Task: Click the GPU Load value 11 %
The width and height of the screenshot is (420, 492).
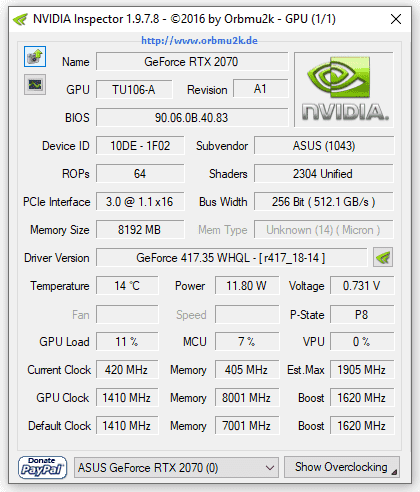Action: 127,342
